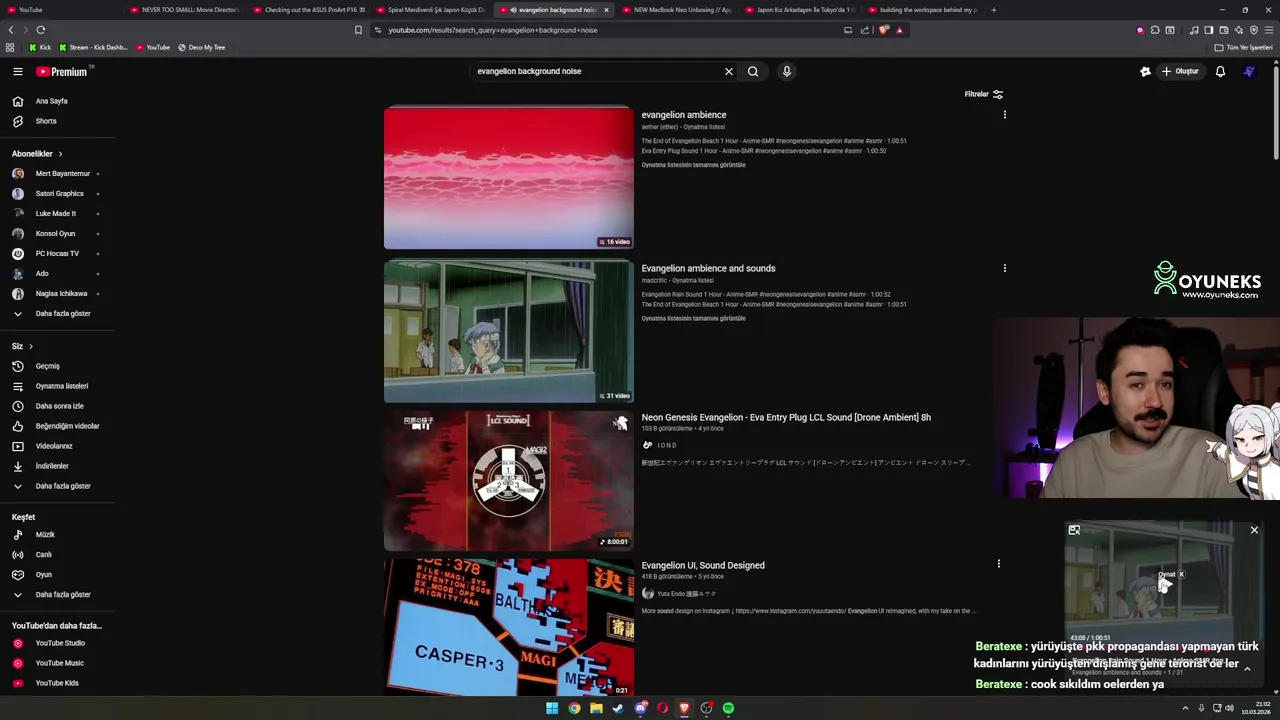The height and width of the screenshot is (720, 1280).
Task: Open more options for Evangelion ambience and sounds
Action: 1004,268
